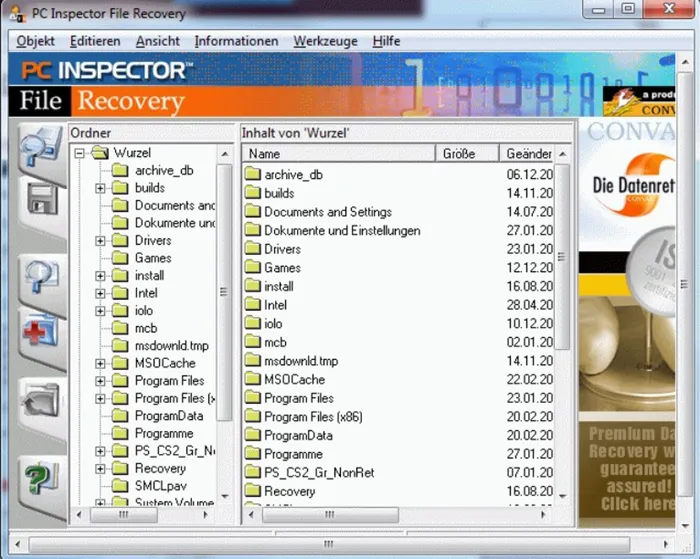Select archive_db in the folder tree
The height and width of the screenshot is (559, 700).
[164, 171]
